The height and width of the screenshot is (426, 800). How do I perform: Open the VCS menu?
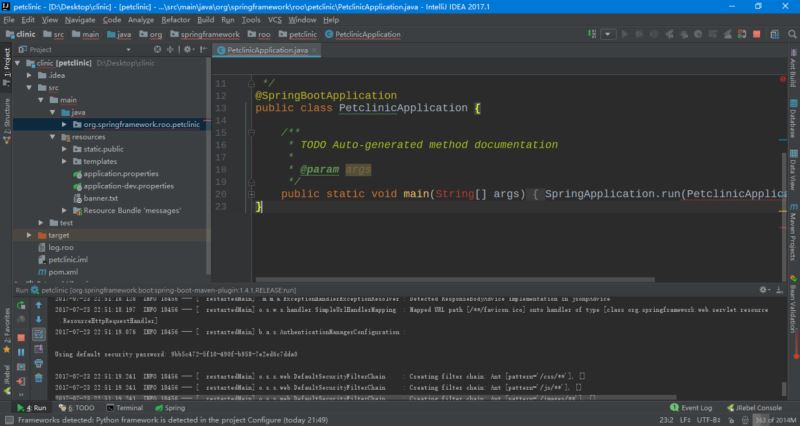[x=274, y=19]
